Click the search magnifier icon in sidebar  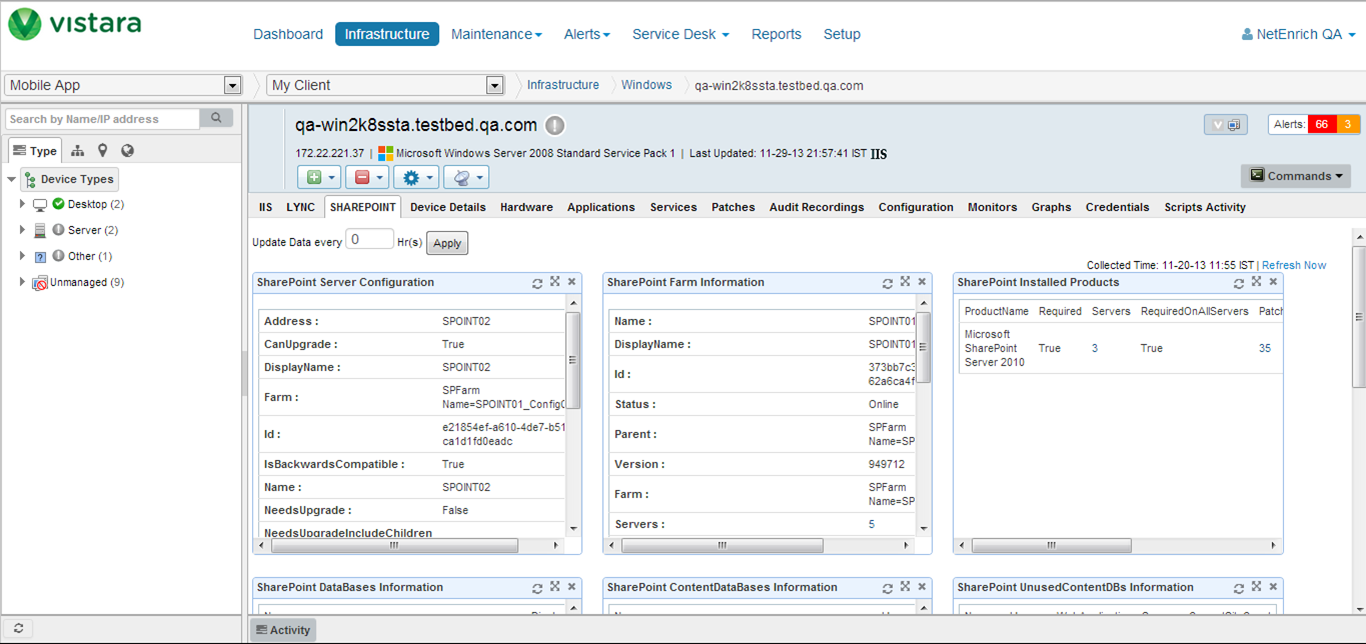pos(216,119)
